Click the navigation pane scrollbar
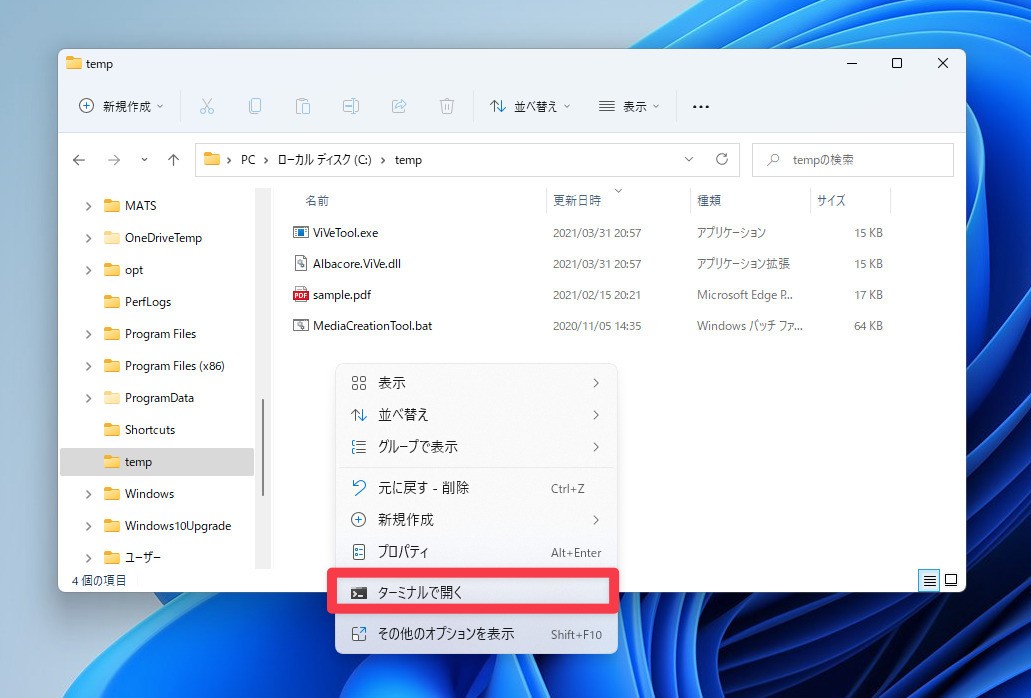This screenshot has height=698, width=1031. pyautogui.click(x=263, y=447)
